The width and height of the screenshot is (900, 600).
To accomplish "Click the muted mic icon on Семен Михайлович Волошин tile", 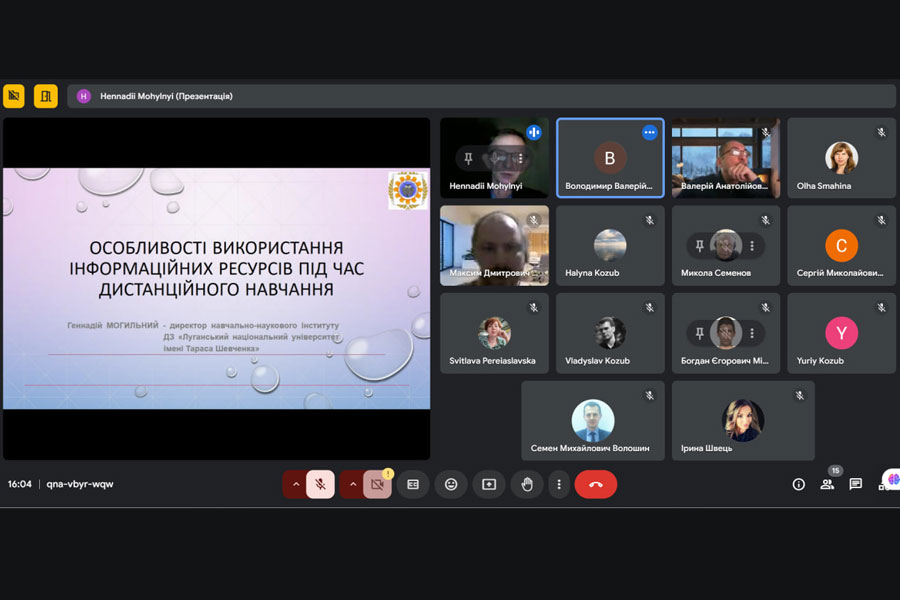I will click(649, 395).
